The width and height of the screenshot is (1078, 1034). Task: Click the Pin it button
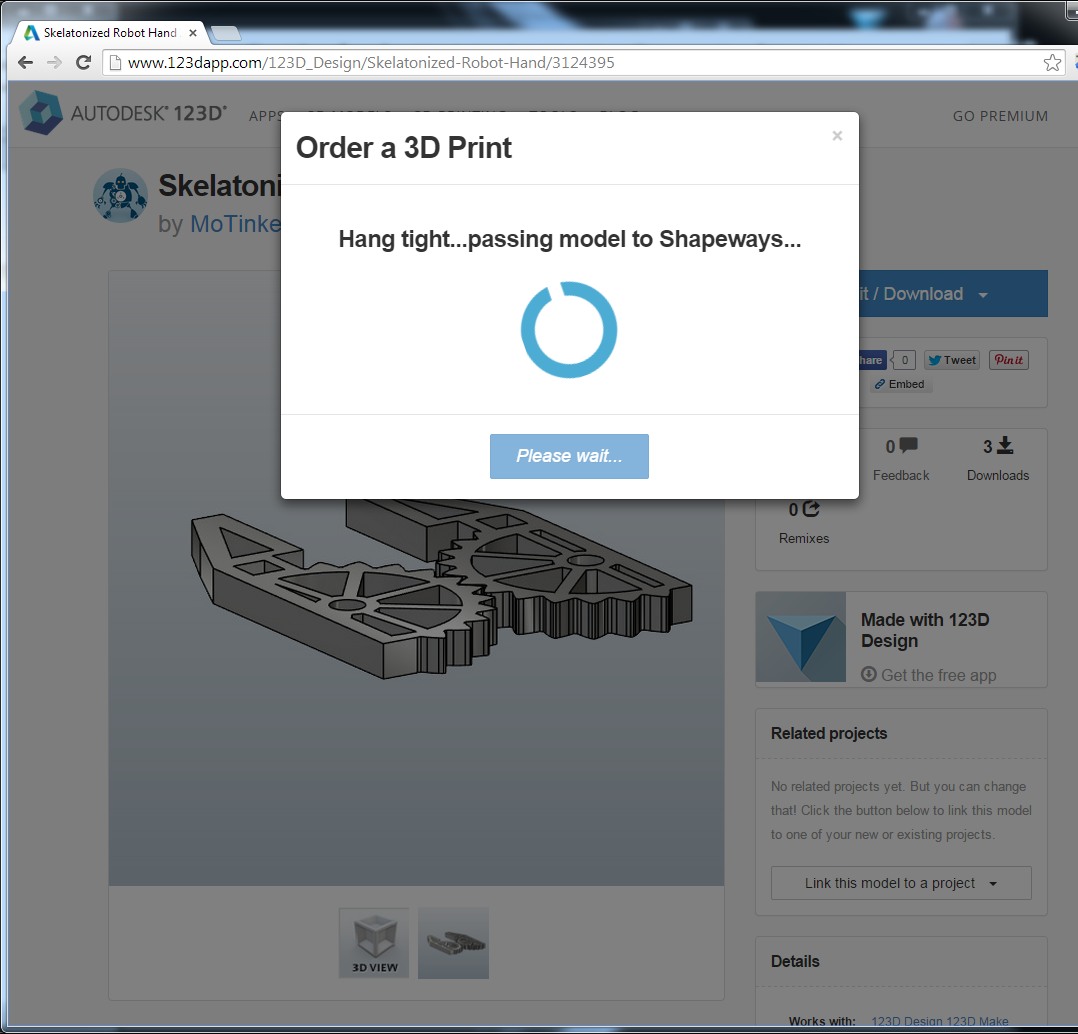pyautogui.click(x=1009, y=360)
